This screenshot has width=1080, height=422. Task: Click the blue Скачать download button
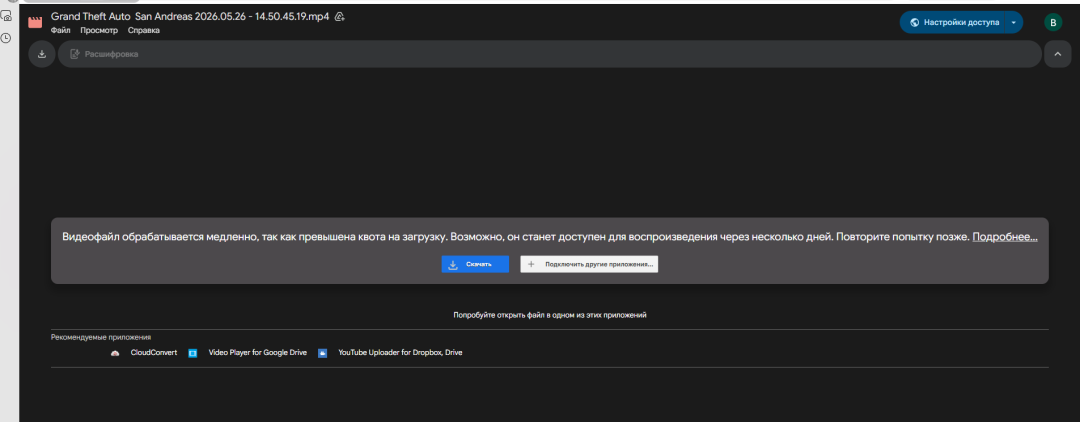pyautogui.click(x=475, y=264)
